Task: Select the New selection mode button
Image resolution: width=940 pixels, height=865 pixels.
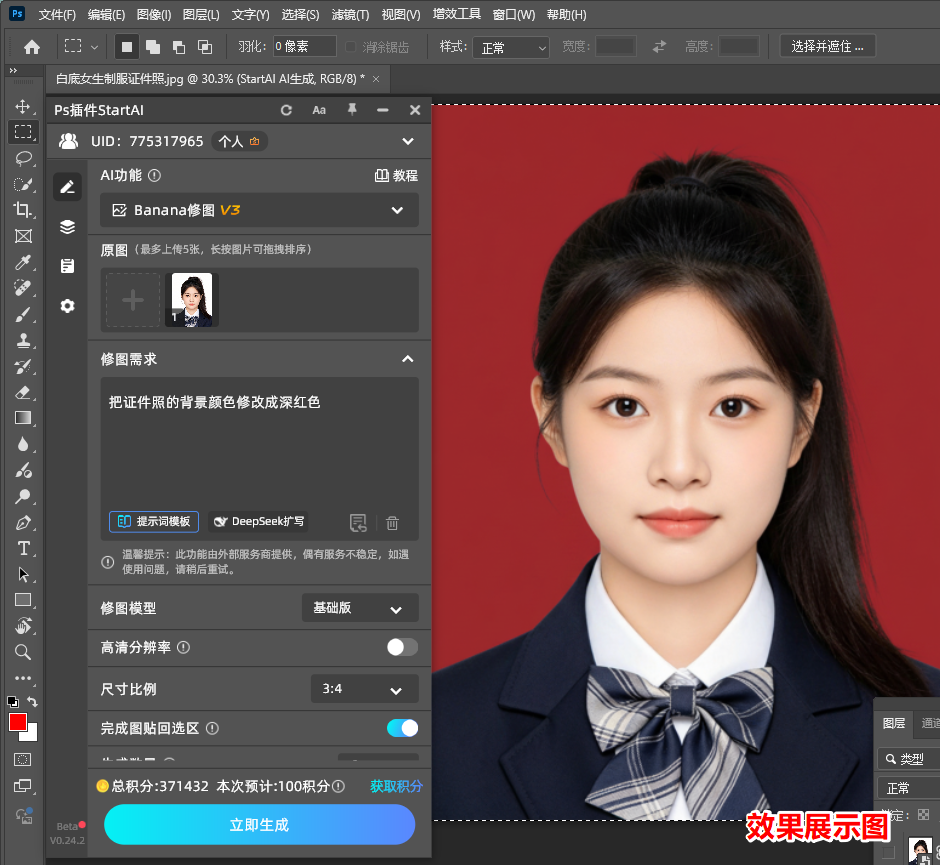Action: [126, 47]
